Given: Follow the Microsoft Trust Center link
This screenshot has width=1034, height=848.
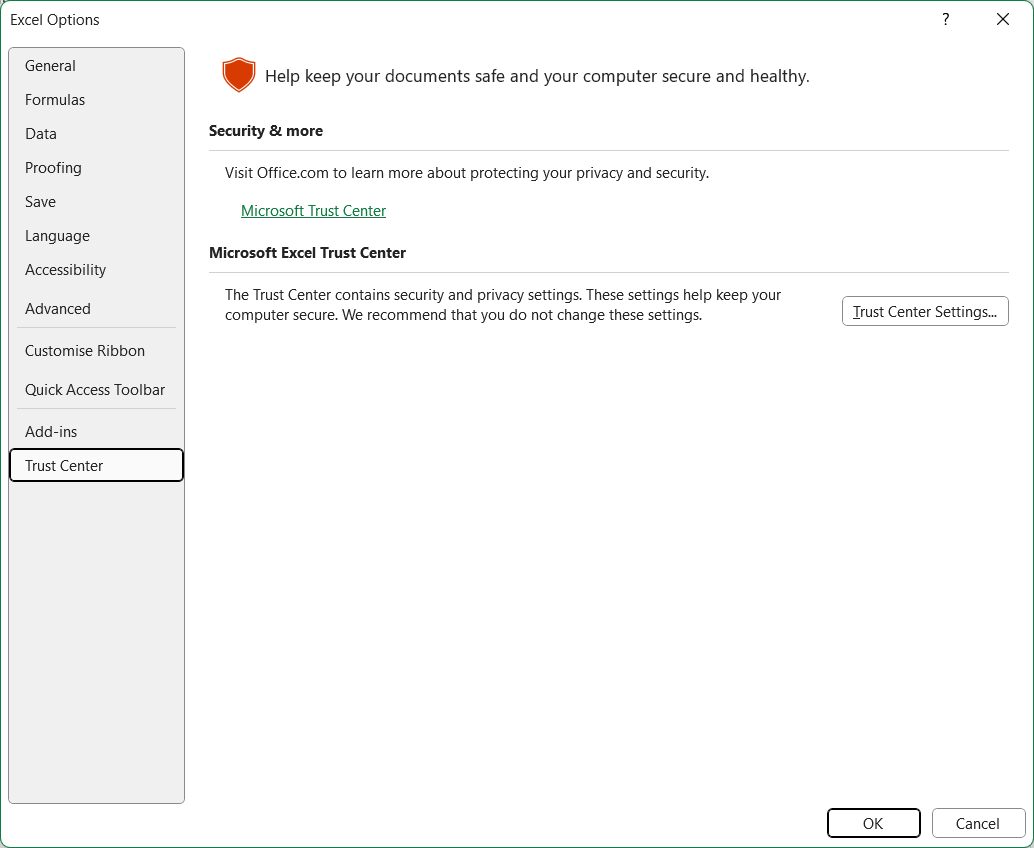Looking at the screenshot, I should tap(313, 211).
